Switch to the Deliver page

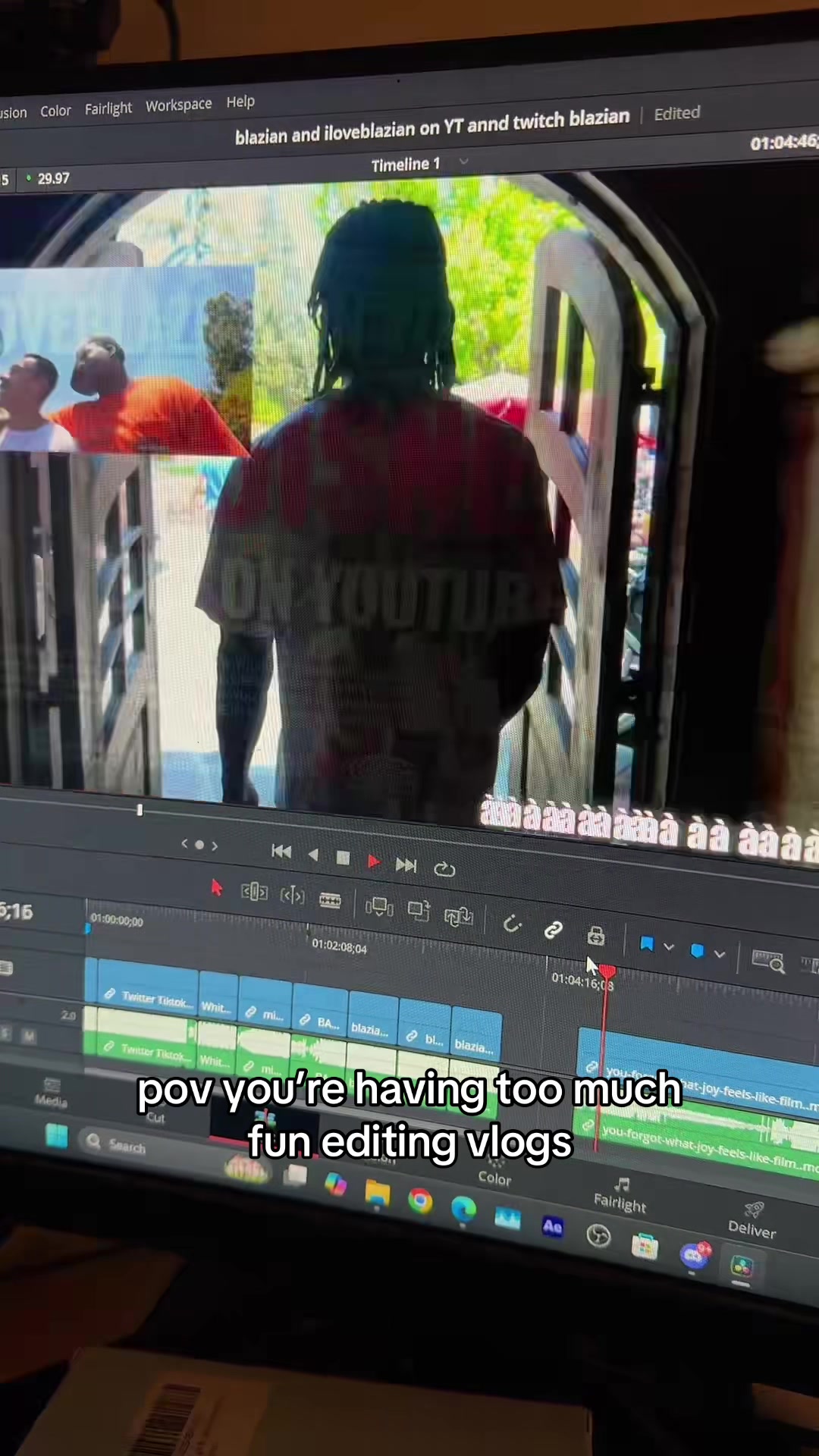pos(752,1220)
